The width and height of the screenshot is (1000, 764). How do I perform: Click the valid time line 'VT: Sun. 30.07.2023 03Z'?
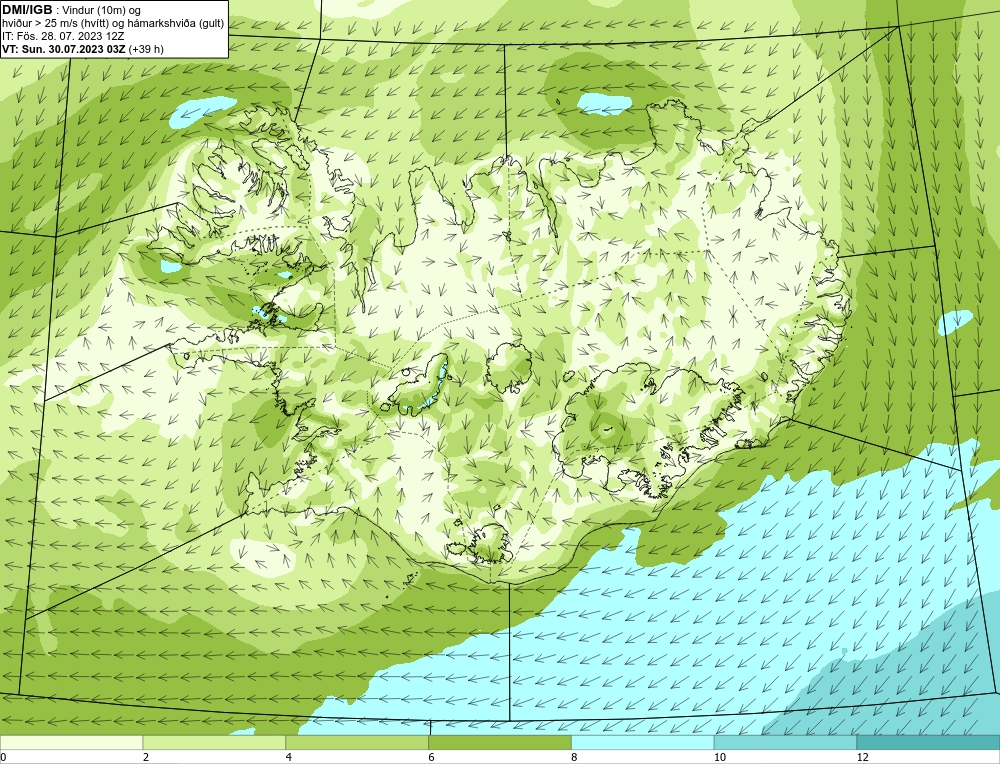click(64, 49)
